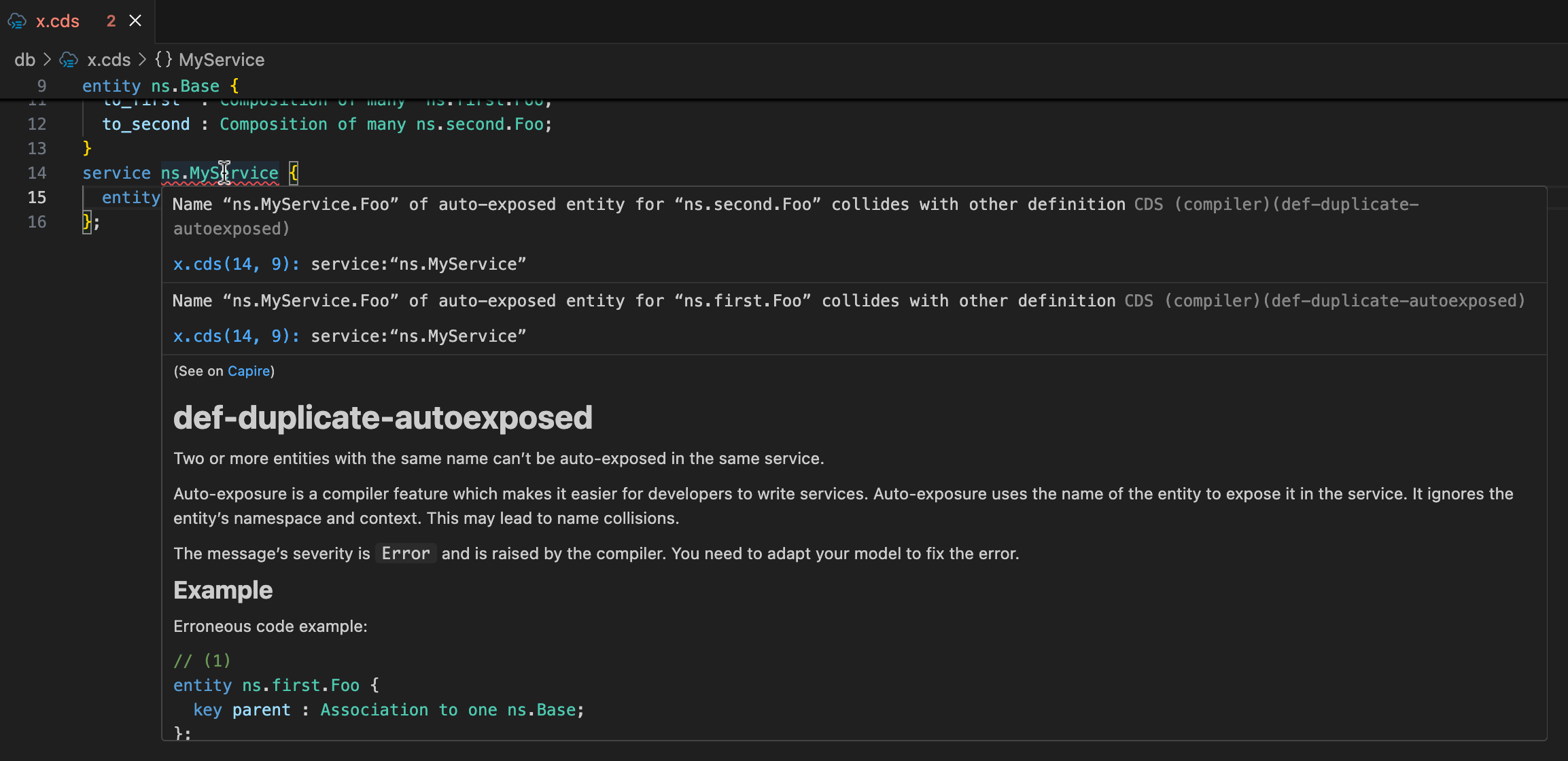Click opening brace on line 14
Screen dimensions: 1568x761
click(294, 173)
